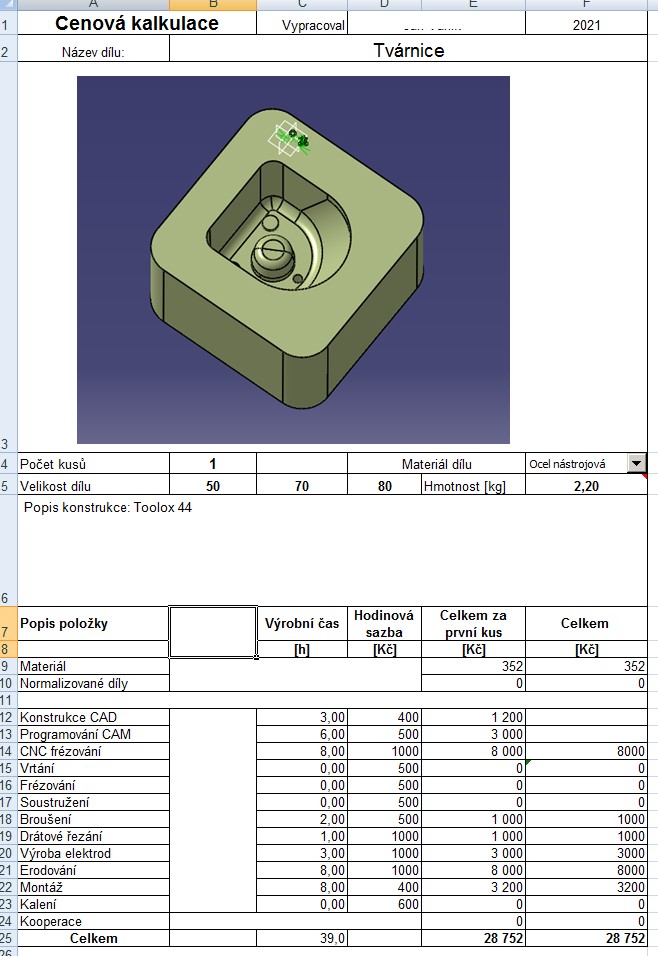
Task: Click the row 25 header
Action: click(x=8, y=938)
